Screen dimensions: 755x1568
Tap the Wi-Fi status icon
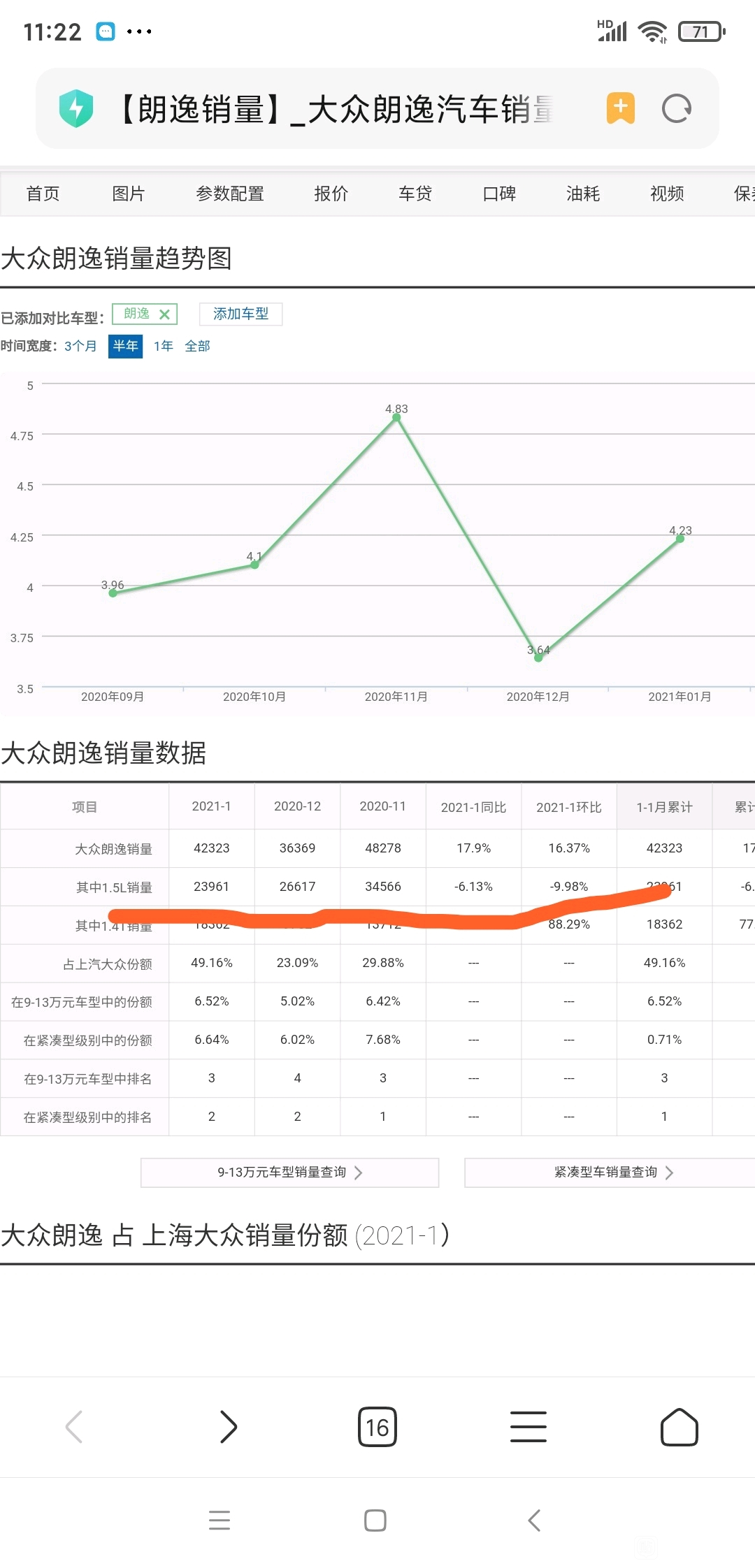pos(653,31)
